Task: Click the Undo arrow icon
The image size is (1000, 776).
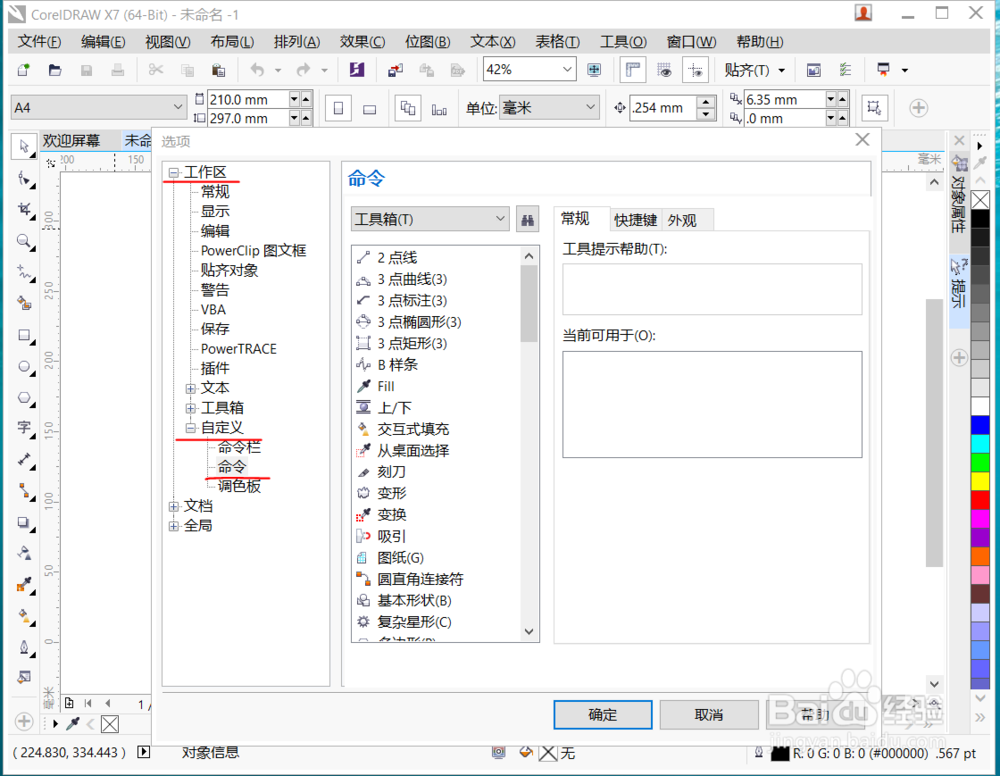Action: (x=257, y=70)
